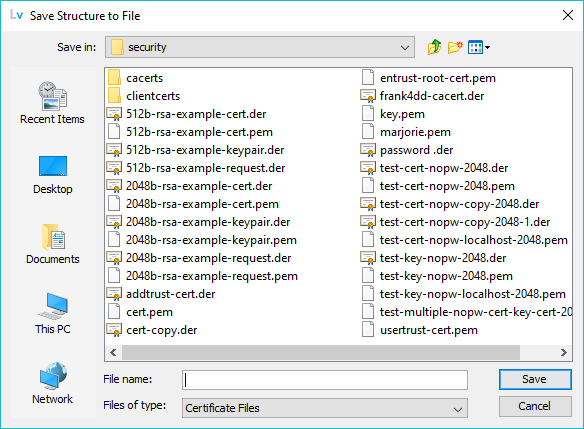This screenshot has width=584, height=429.
Task: Select test-cert-nopw-2048.der file name
Action: 444,168
